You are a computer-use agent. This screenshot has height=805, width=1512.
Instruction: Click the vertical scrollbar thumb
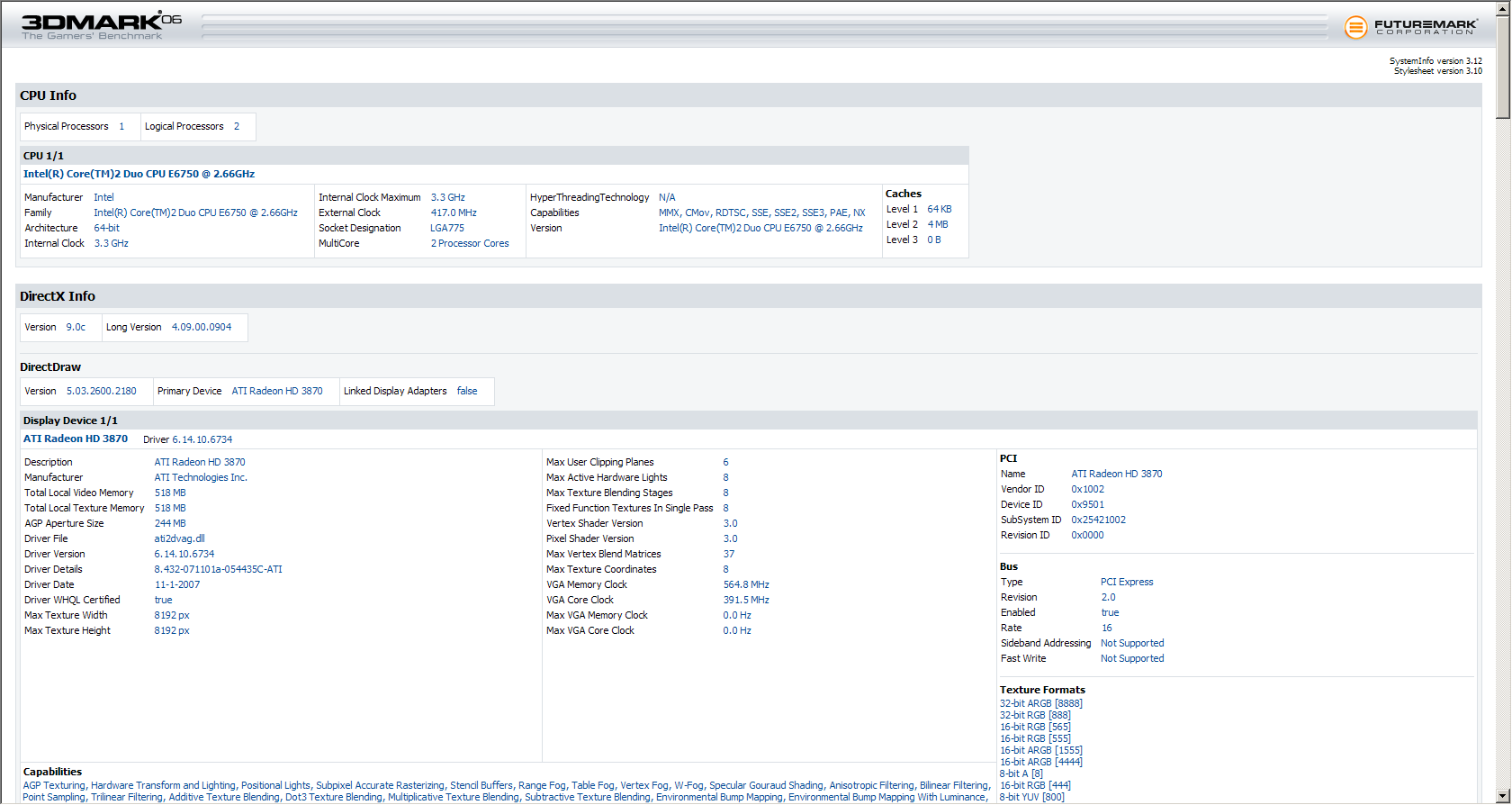(x=1503, y=68)
